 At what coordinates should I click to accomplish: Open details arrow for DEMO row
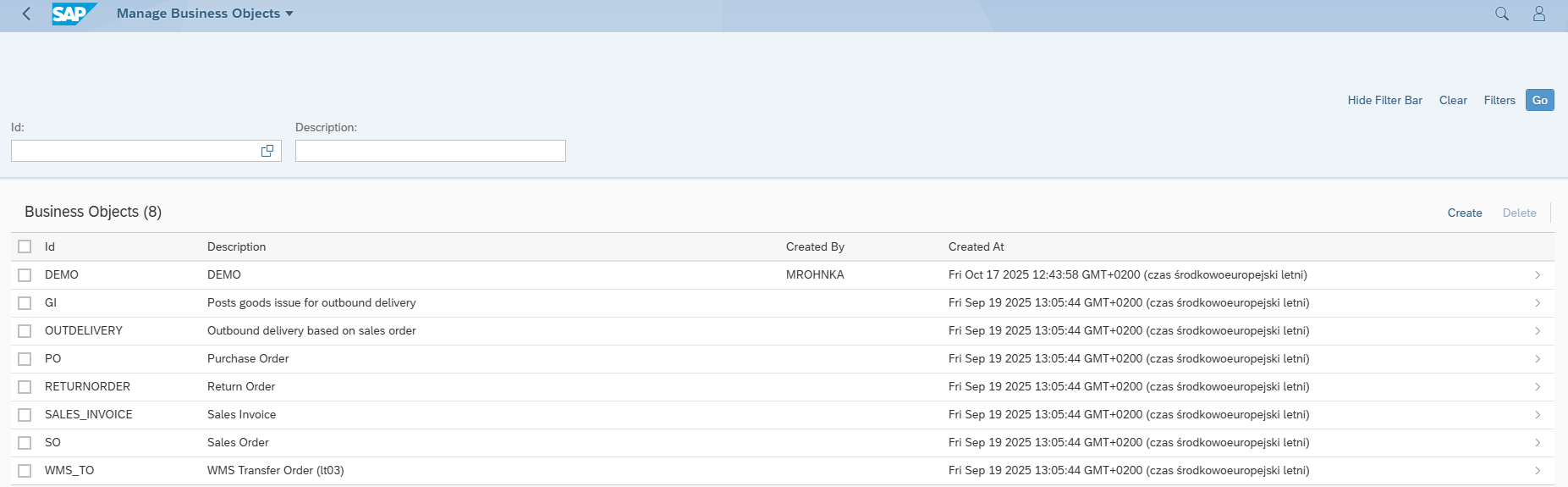1538,275
